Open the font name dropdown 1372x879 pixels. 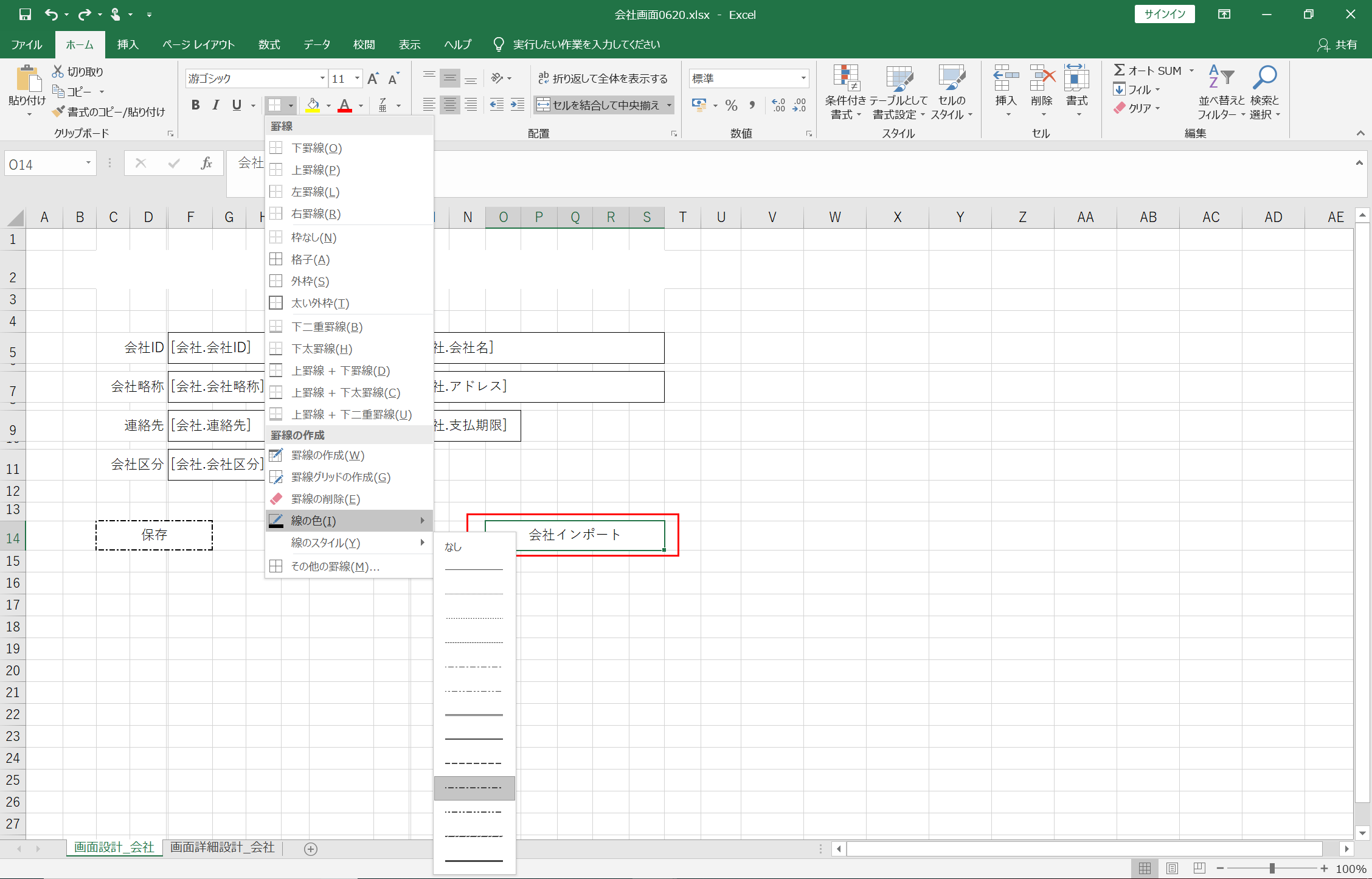tap(322, 78)
